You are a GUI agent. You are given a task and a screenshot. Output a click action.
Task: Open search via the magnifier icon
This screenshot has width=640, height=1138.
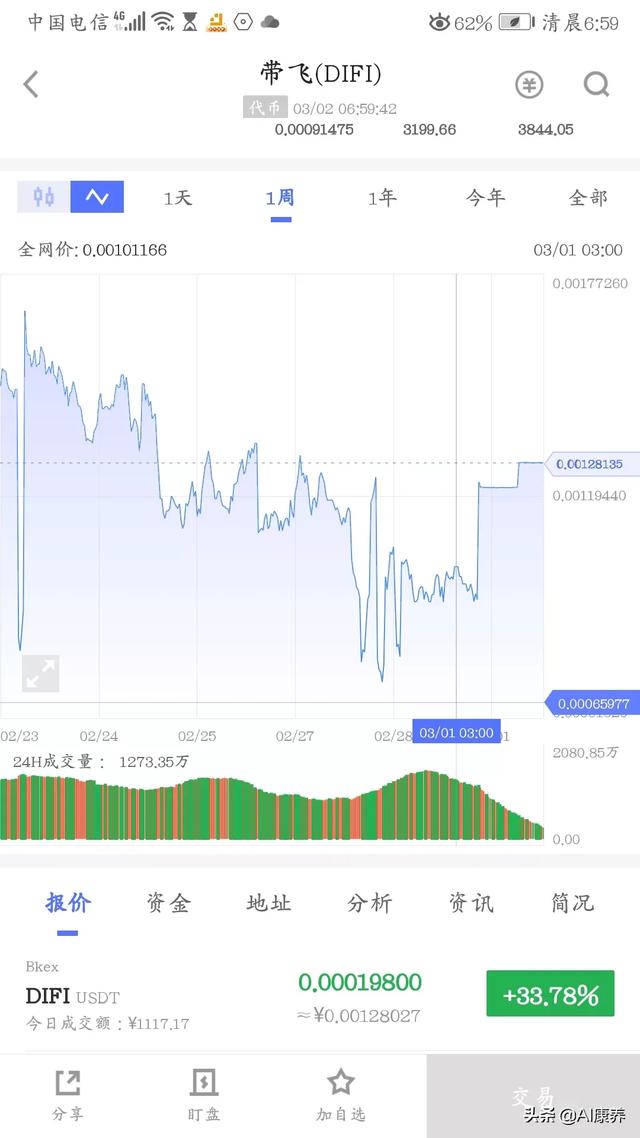click(x=597, y=84)
